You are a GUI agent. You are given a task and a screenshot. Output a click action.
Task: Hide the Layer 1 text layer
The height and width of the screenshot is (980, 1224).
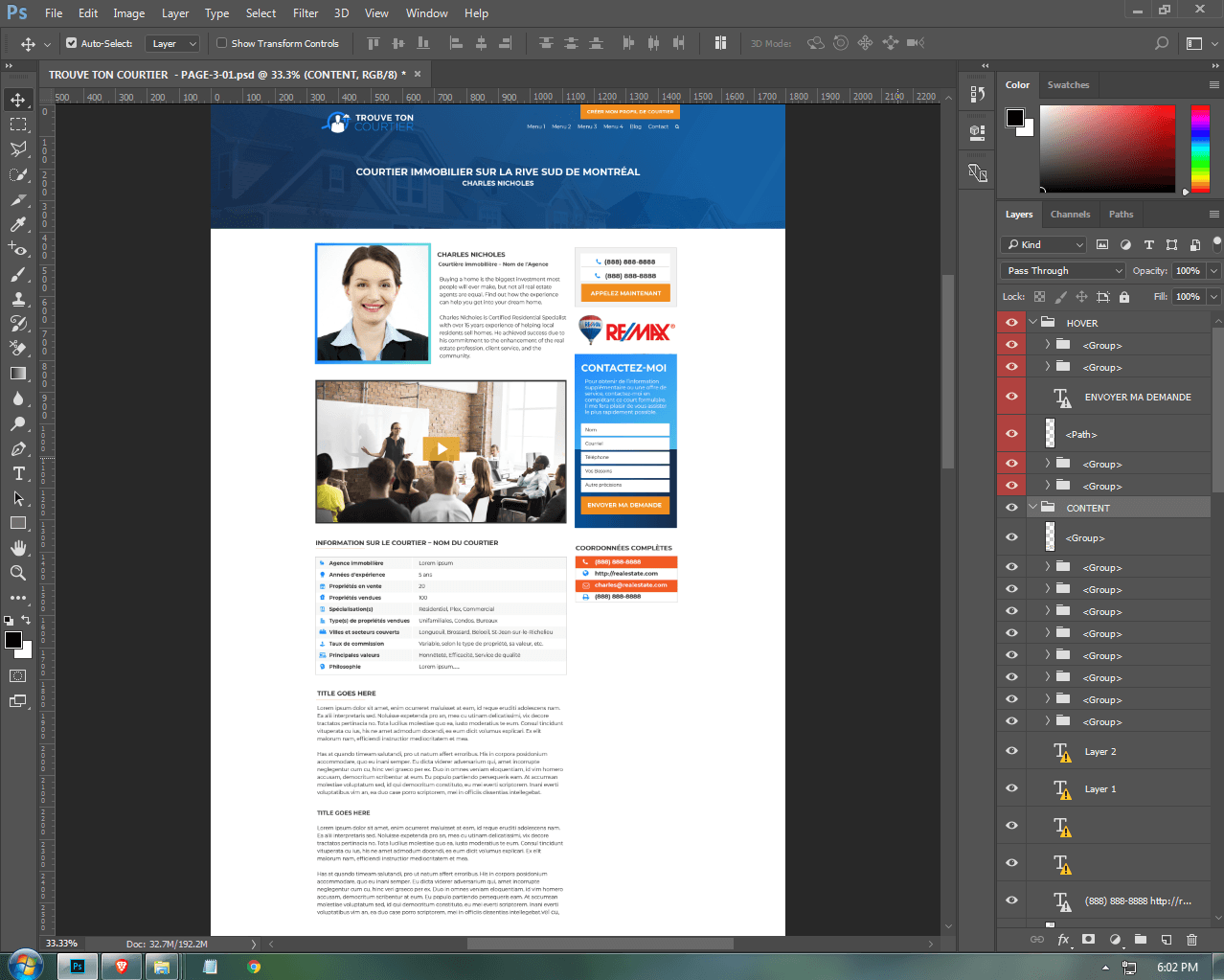pos(1011,788)
